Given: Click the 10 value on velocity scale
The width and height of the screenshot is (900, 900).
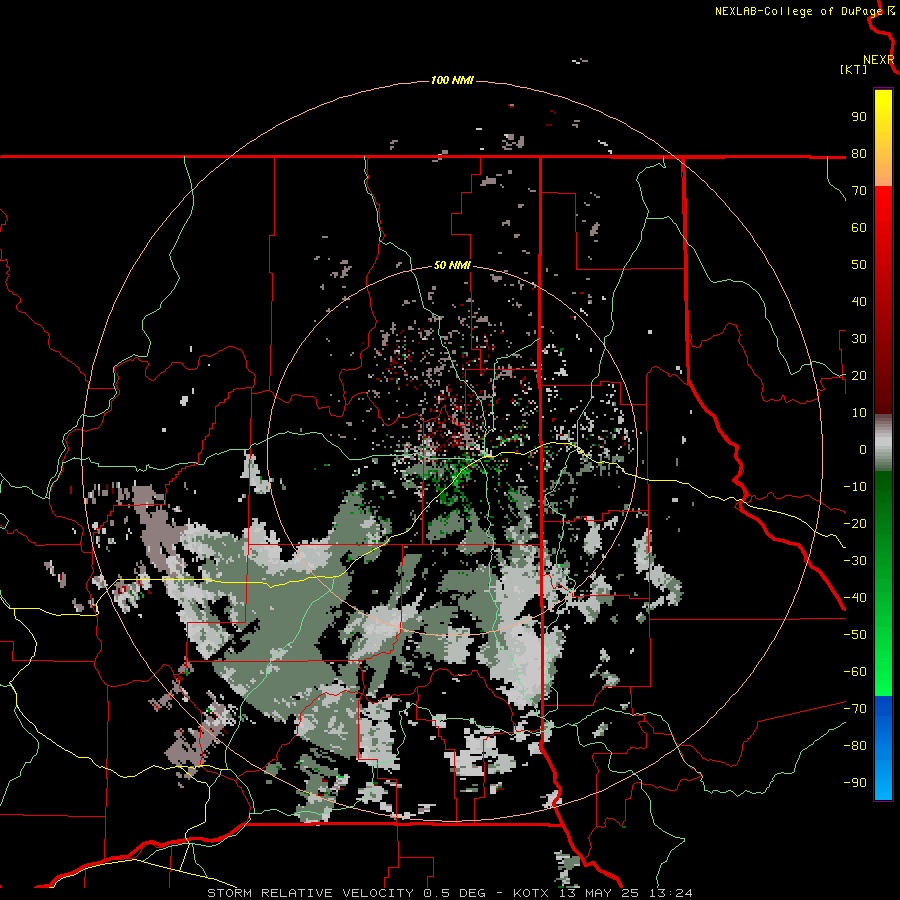Looking at the screenshot, I should coord(859,413).
